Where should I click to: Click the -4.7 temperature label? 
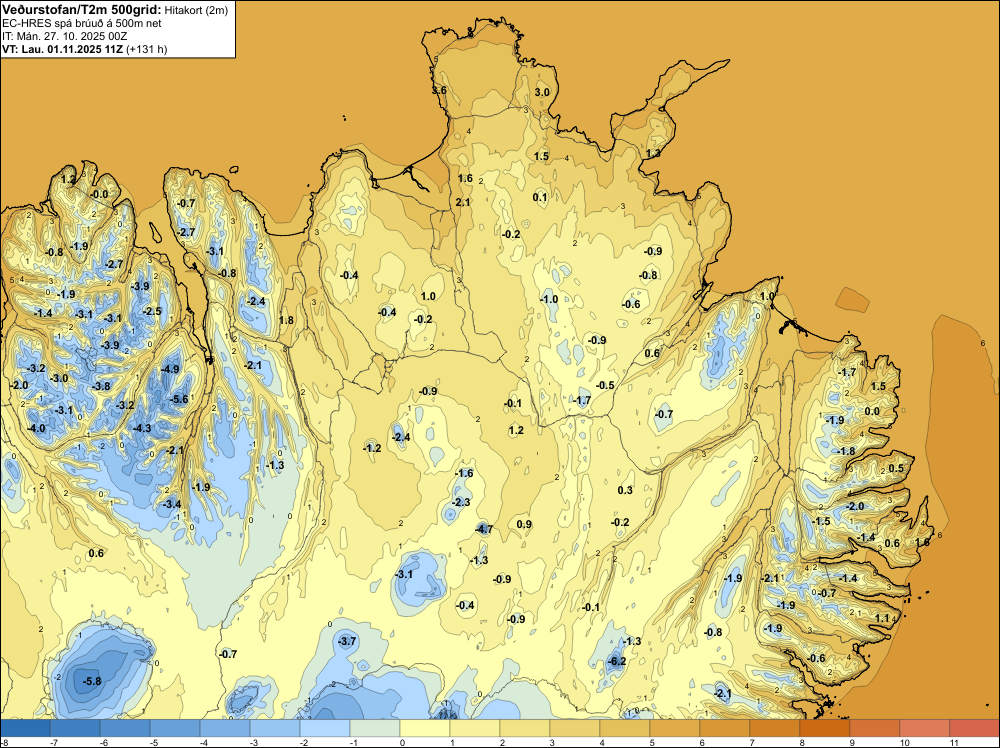[x=484, y=529]
